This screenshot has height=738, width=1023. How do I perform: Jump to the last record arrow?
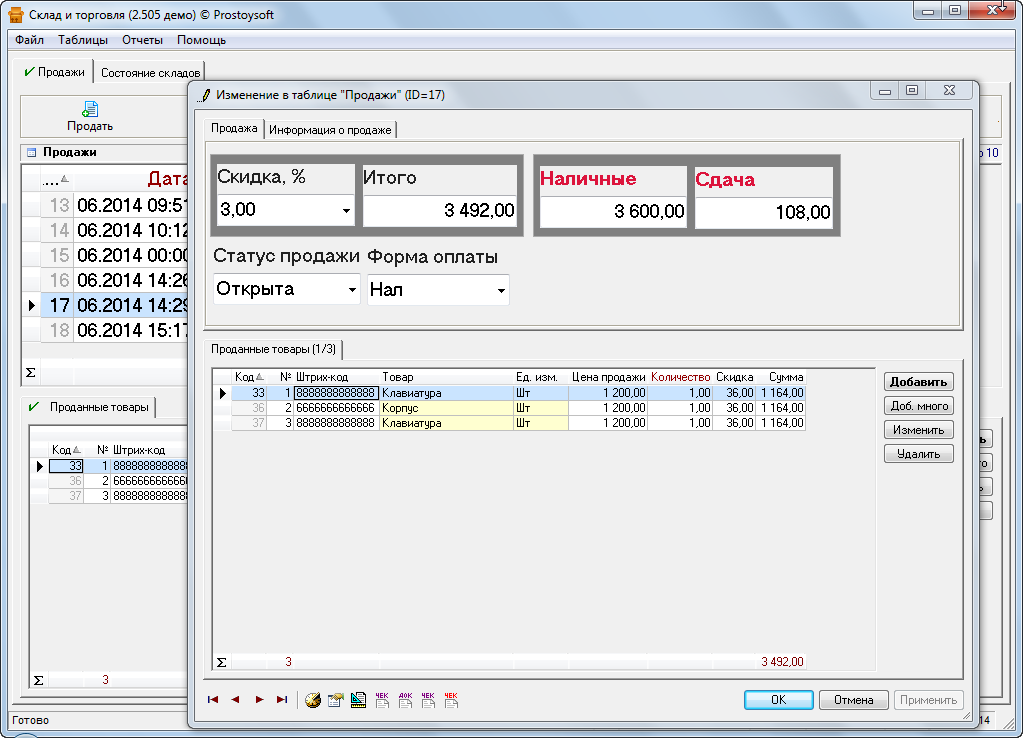coord(282,700)
